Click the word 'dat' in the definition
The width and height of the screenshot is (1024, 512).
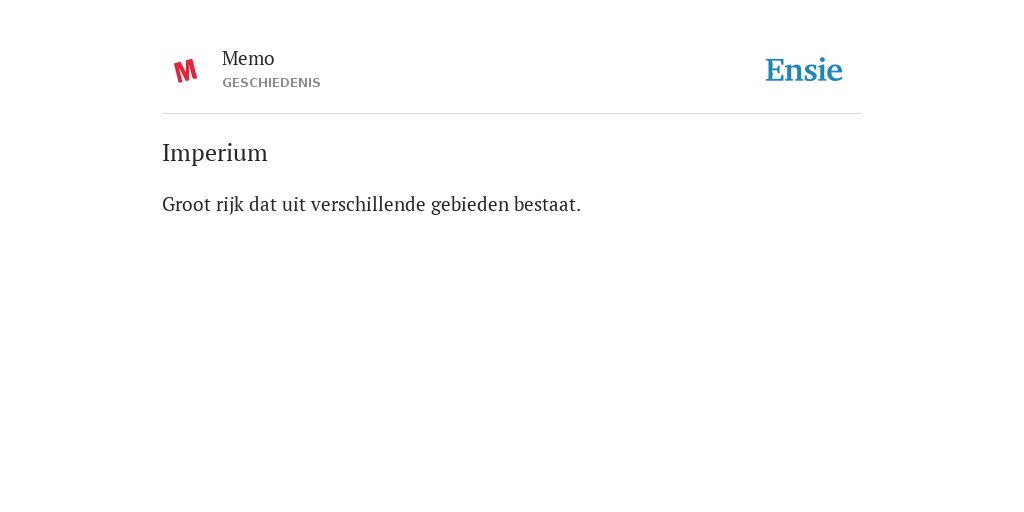263,204
